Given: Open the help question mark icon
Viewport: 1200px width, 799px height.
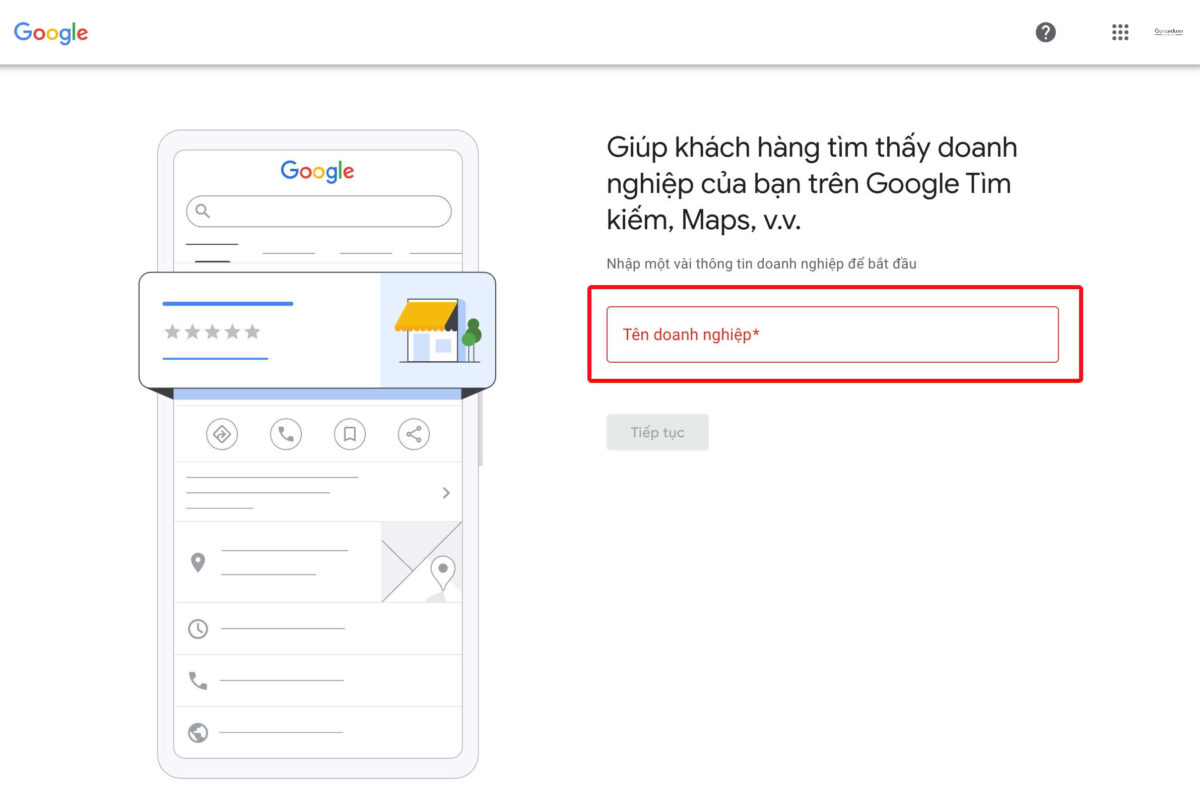Looking at the screenshot, I should 1045,32.
